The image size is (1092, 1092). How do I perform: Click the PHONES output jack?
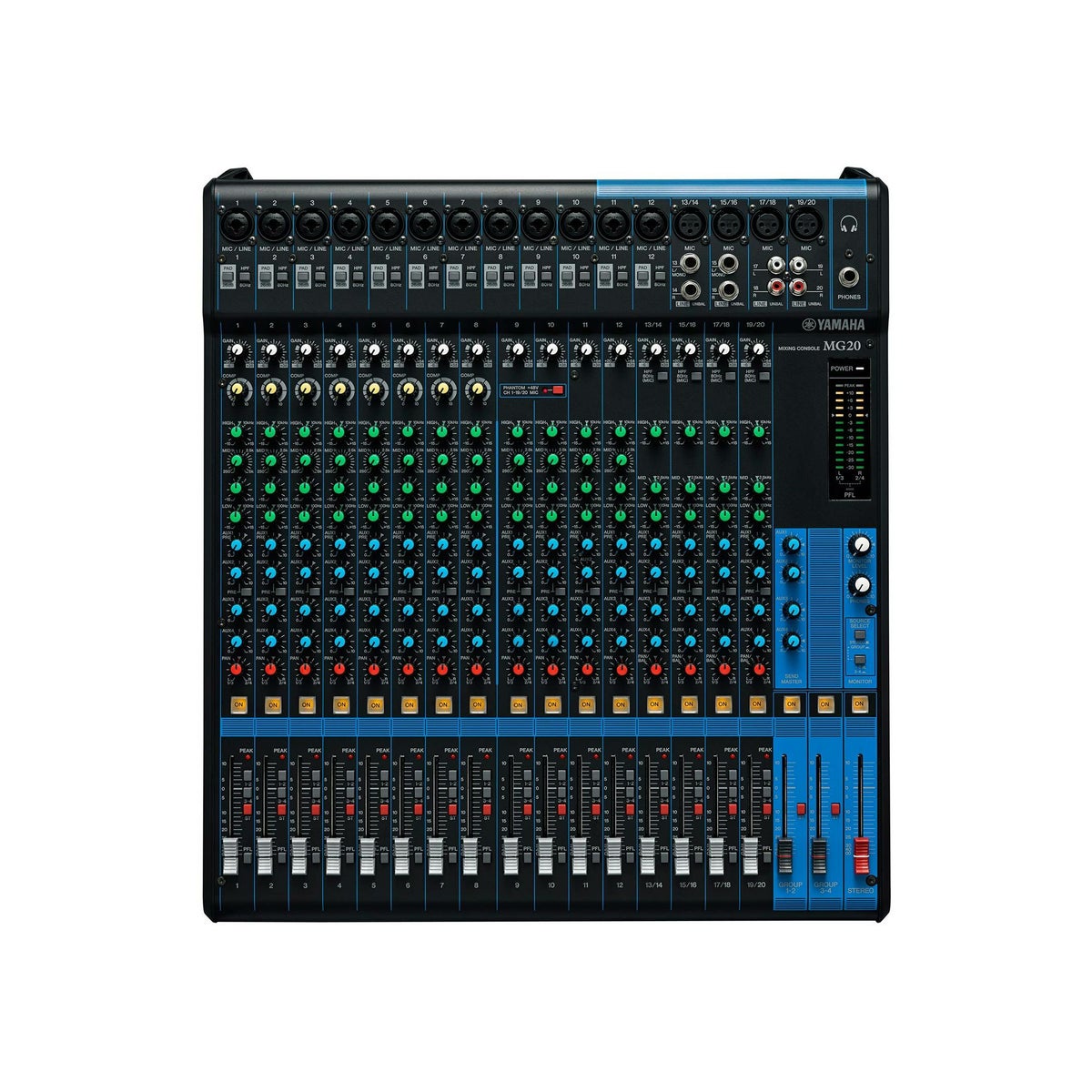pos(849,275)
